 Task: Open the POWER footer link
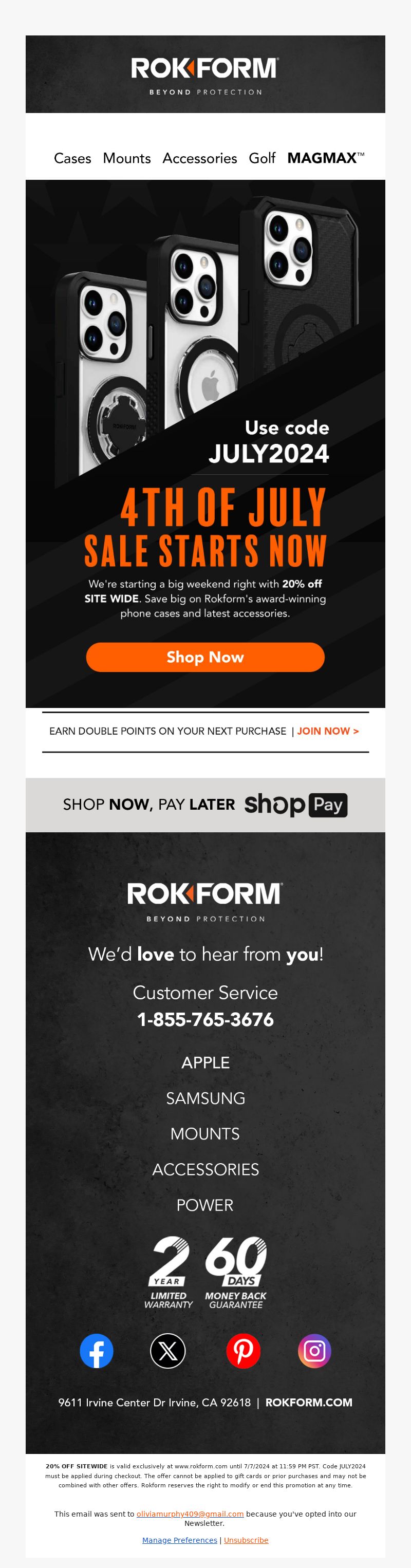click(205, 1205)
